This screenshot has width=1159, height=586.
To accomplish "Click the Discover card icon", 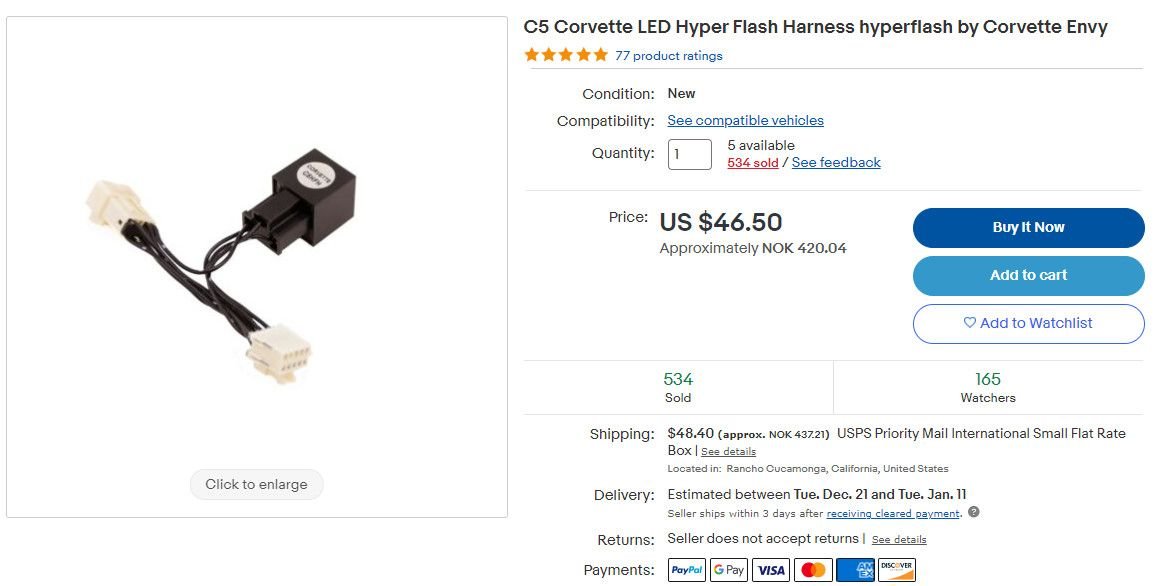I will click(897, 570).
